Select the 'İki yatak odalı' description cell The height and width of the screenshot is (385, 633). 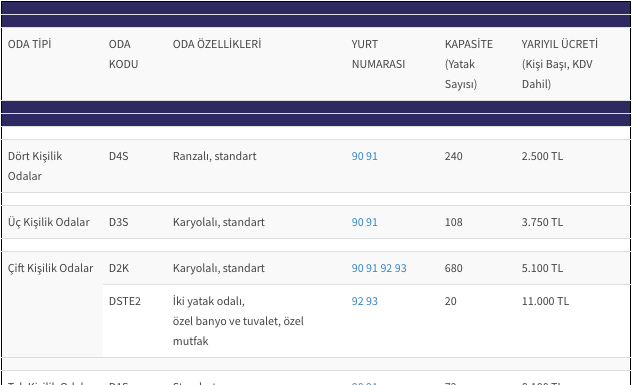(x=238, y=321)
